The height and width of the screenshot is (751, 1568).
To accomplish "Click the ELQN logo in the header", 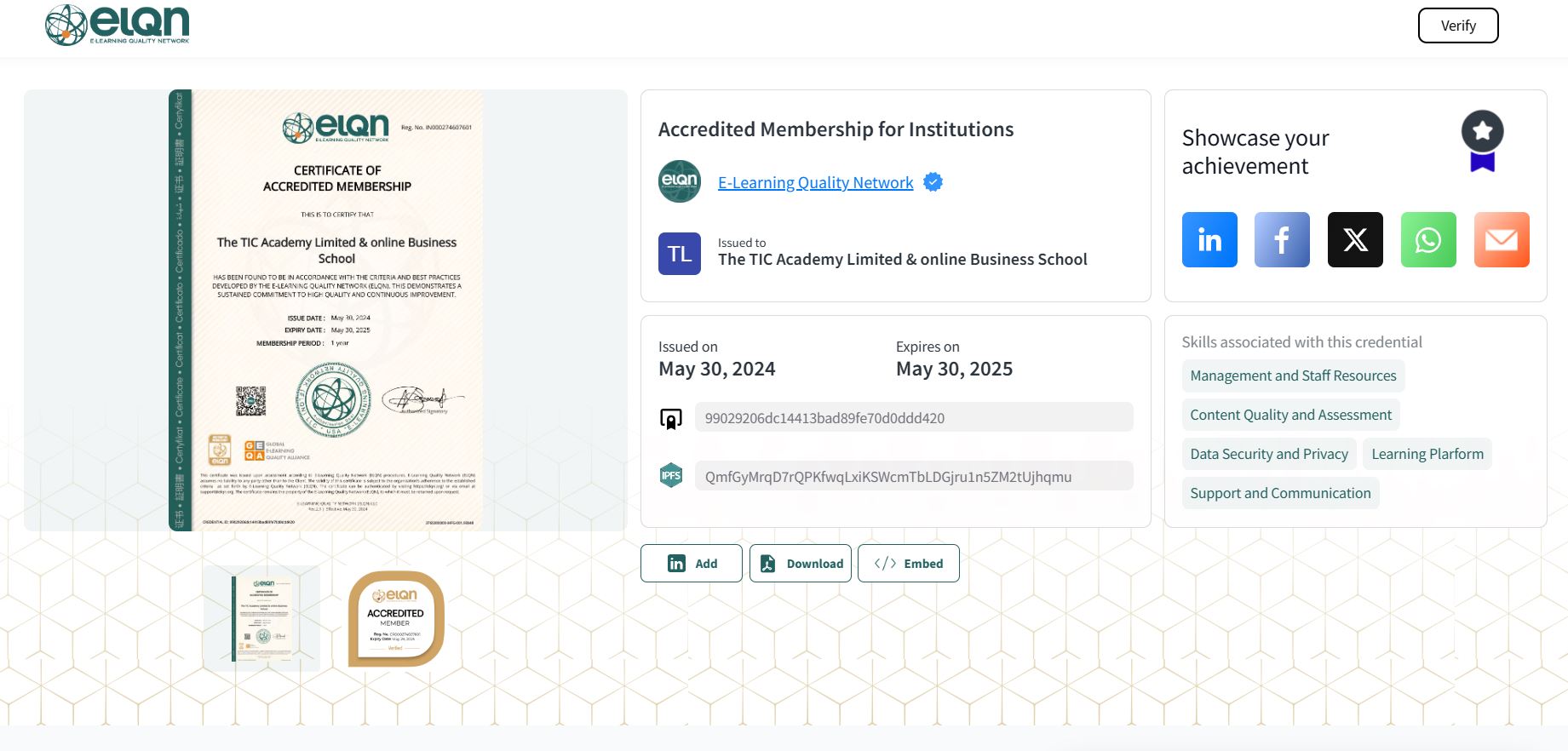I will coord(118,25).
